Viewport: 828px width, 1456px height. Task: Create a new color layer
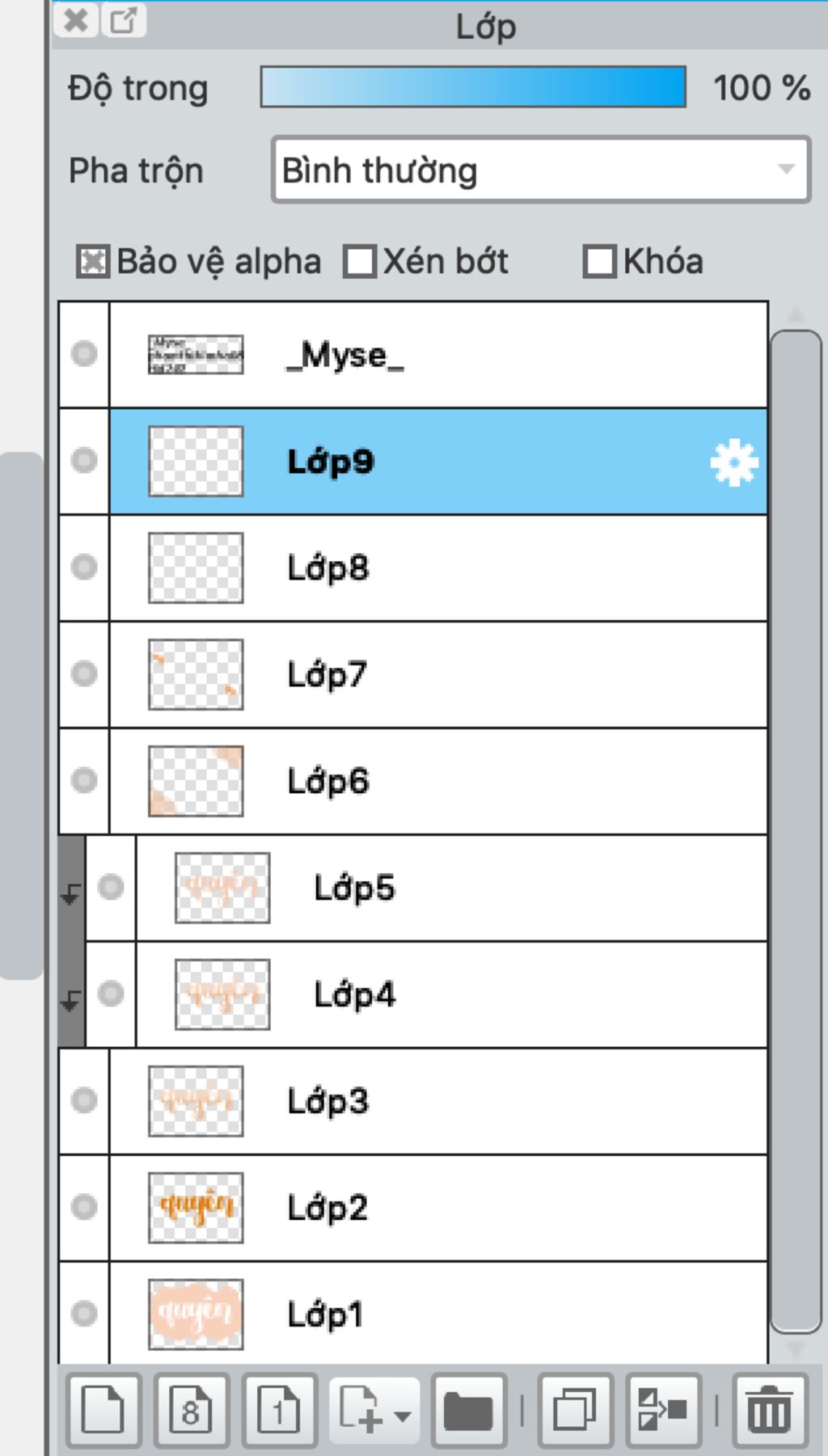pos(103,1411)
